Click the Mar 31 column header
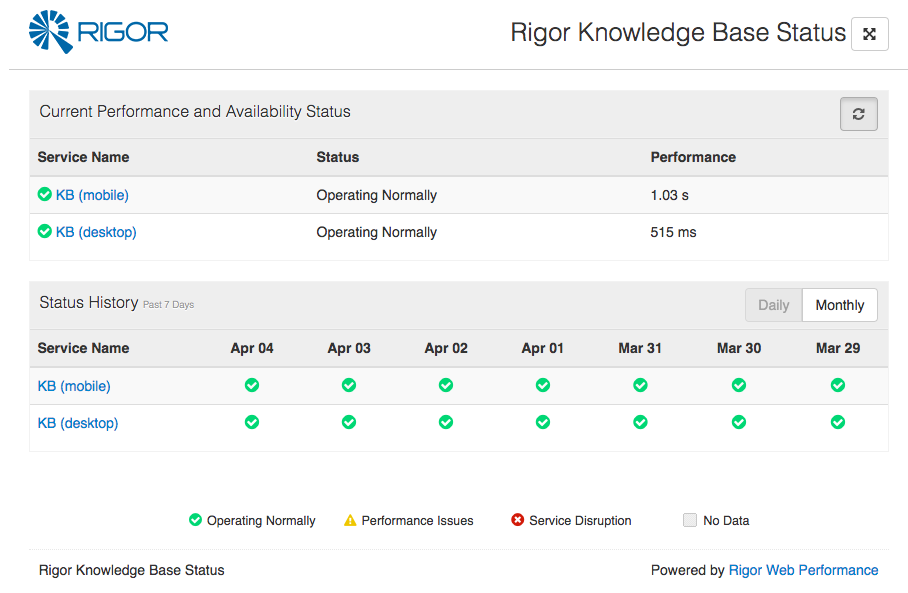The width and height of the screenshot is (908, 593). [640, 348]
